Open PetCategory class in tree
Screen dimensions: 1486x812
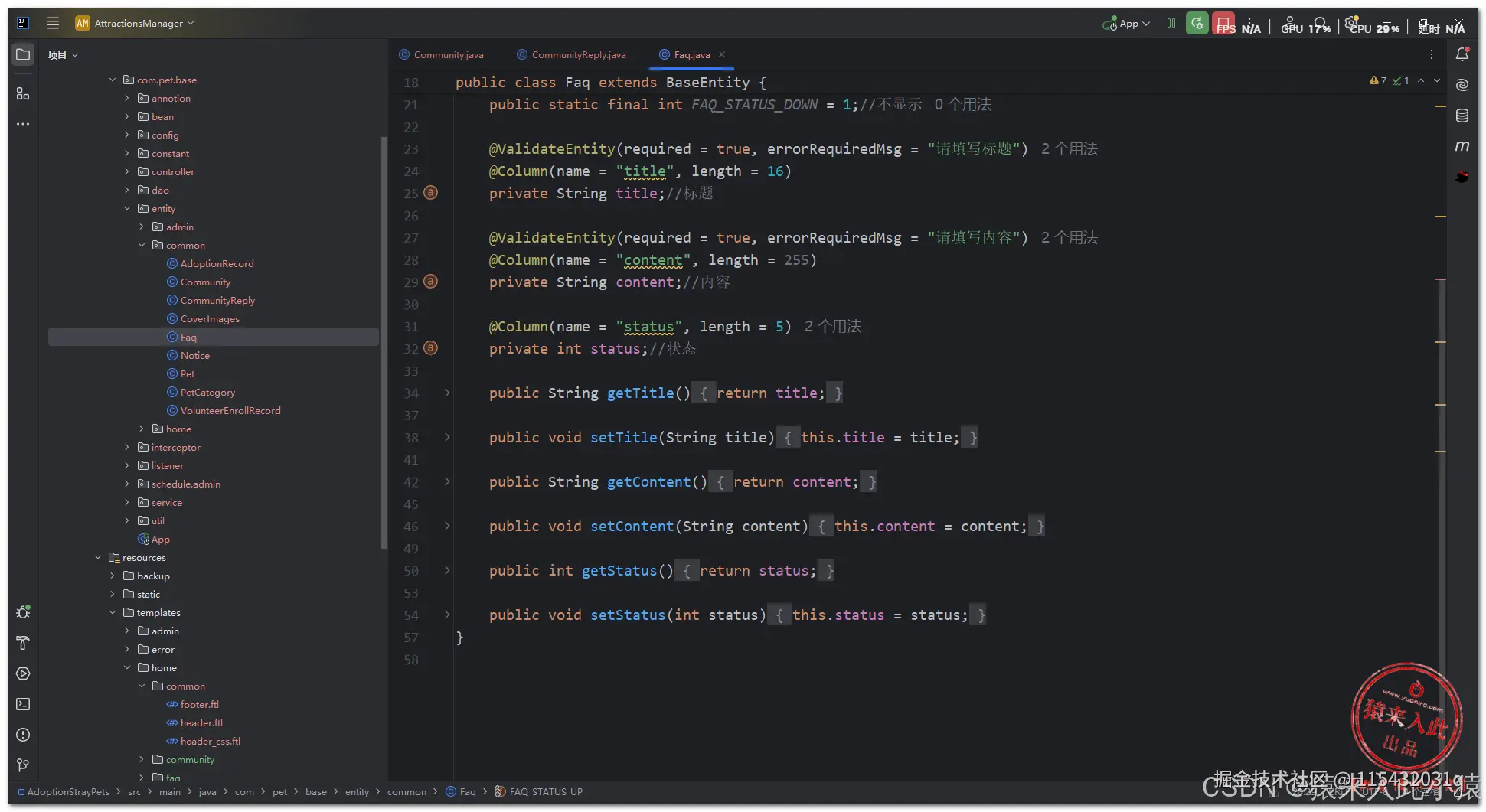(207, 392)
